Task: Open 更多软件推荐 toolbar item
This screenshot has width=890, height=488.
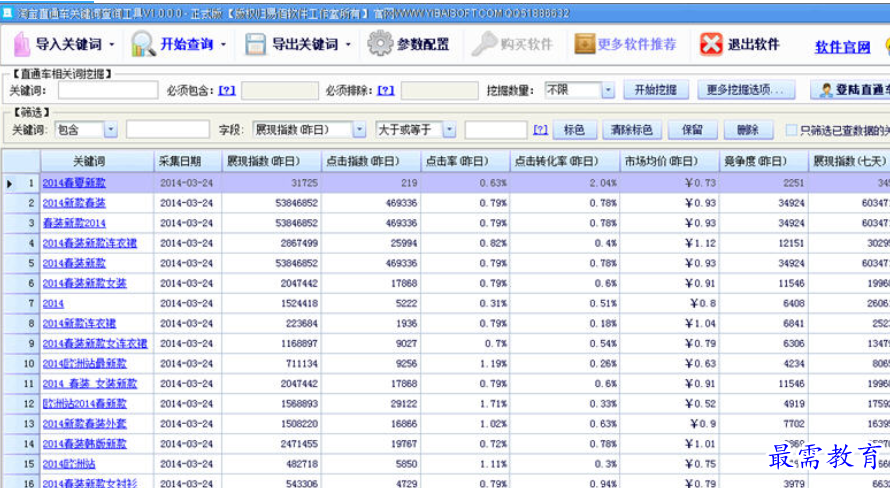Action: (x=625, y=44)
